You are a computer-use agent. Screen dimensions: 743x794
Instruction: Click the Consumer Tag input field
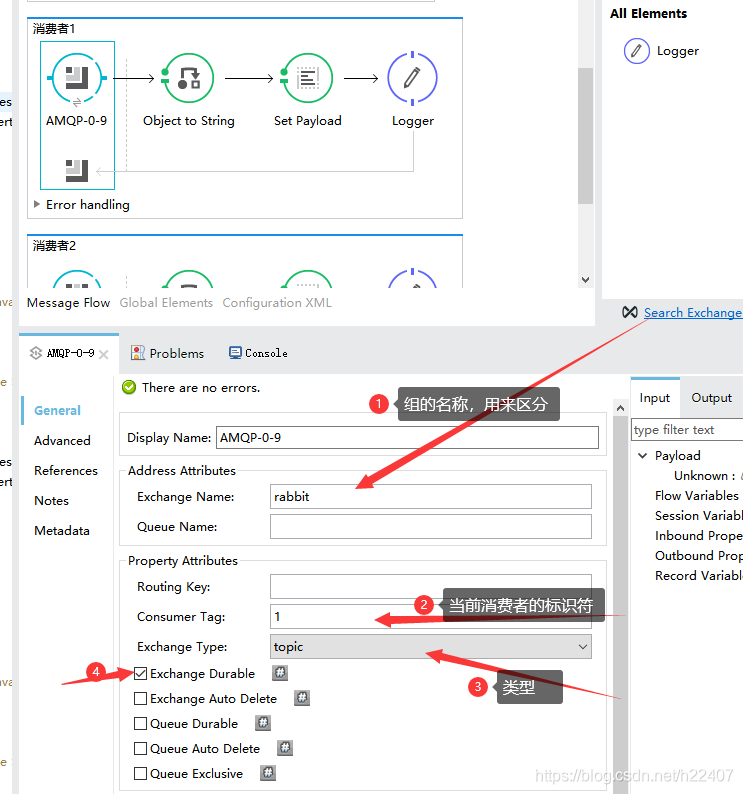[431, 616]
